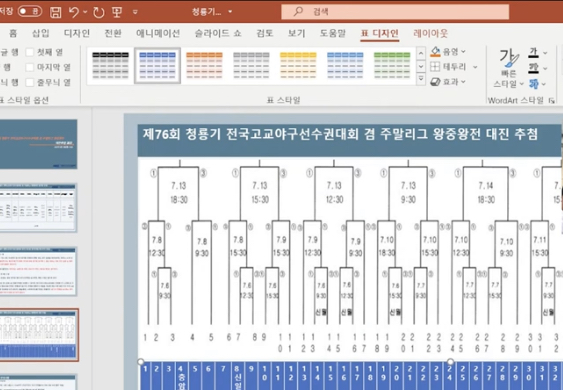Screen dimensions: 563x390
Task: Undo the last action with the Undo icon
Action: pos(74,12)
